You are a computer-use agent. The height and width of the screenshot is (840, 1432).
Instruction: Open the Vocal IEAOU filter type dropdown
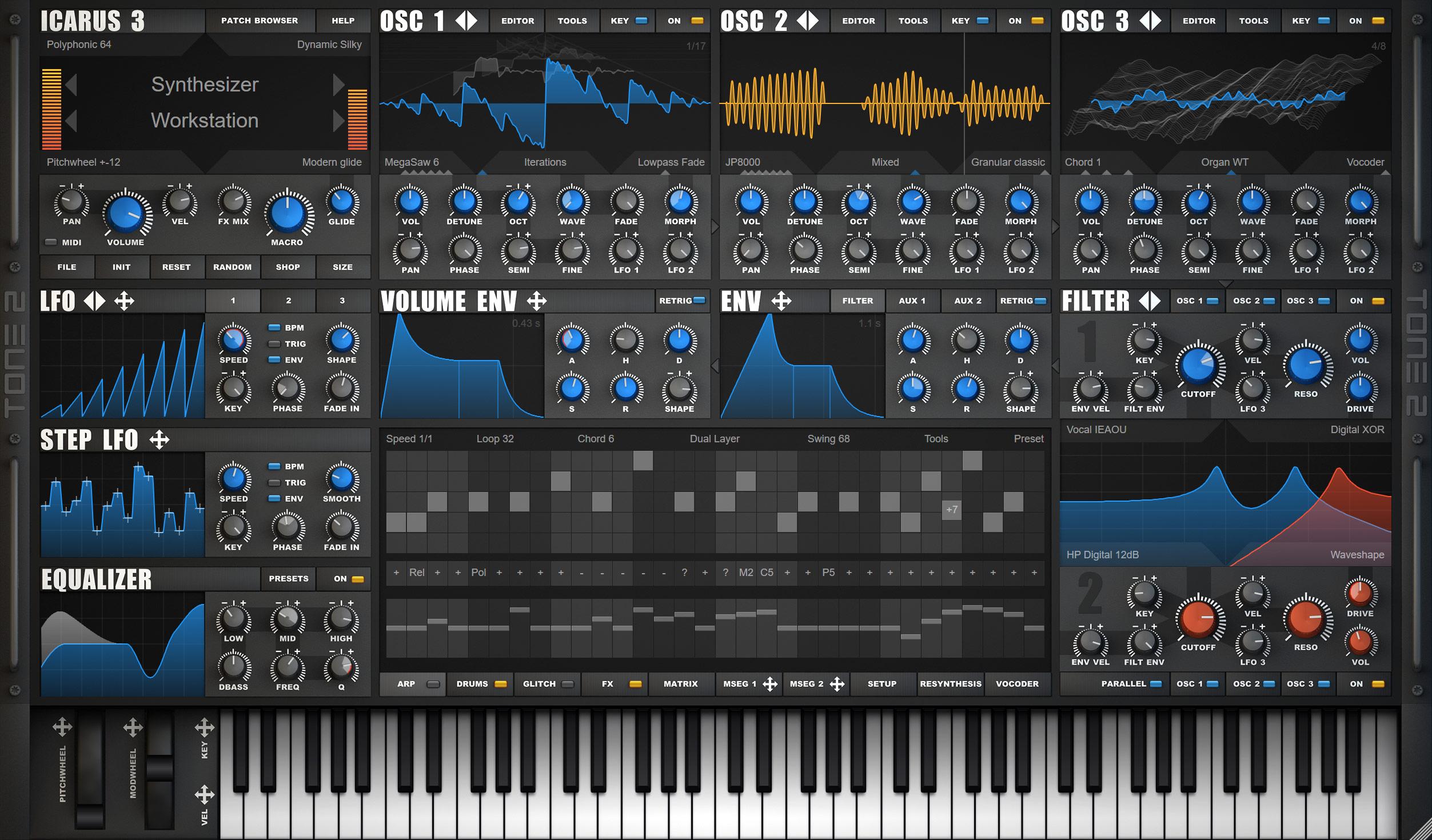(x=1096, y=430)
